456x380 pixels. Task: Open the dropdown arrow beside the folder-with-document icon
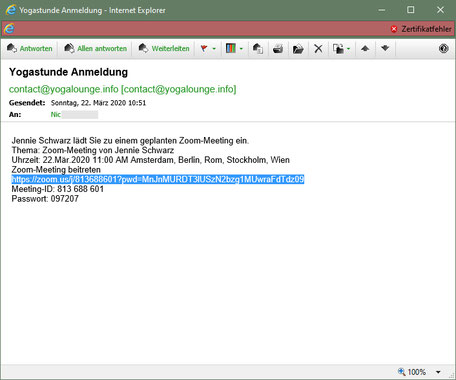pos(349,49)
